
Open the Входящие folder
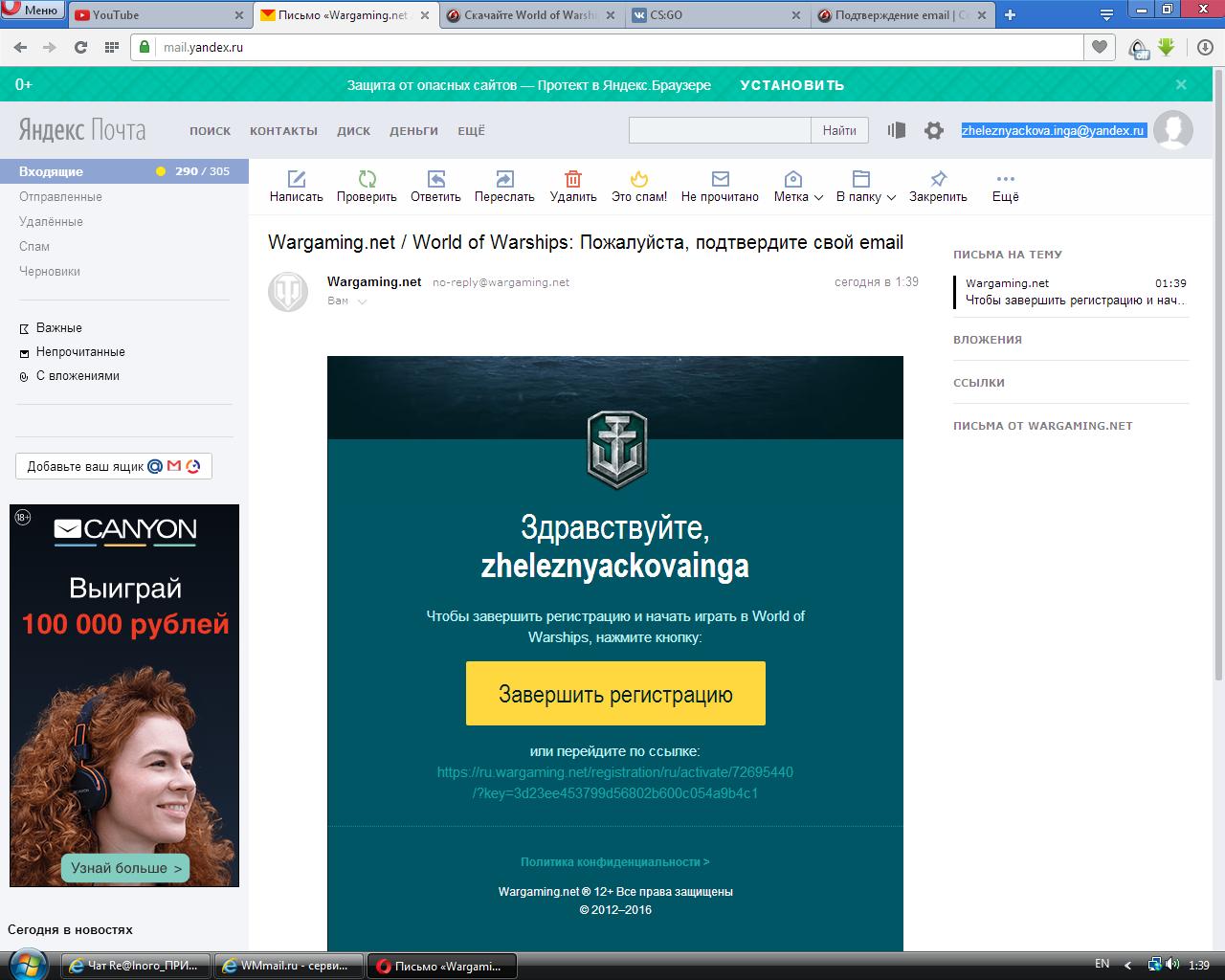pyautogui.click(x=124, y=171)
